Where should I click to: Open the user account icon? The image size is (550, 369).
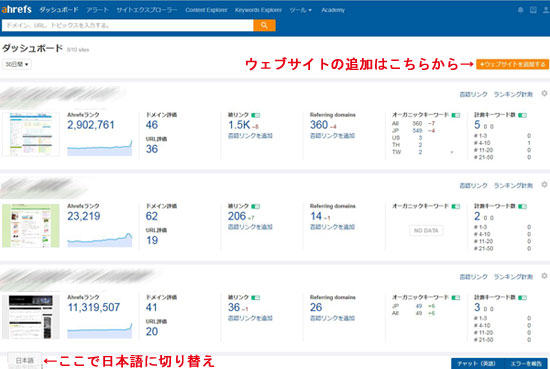coord(546,10)
